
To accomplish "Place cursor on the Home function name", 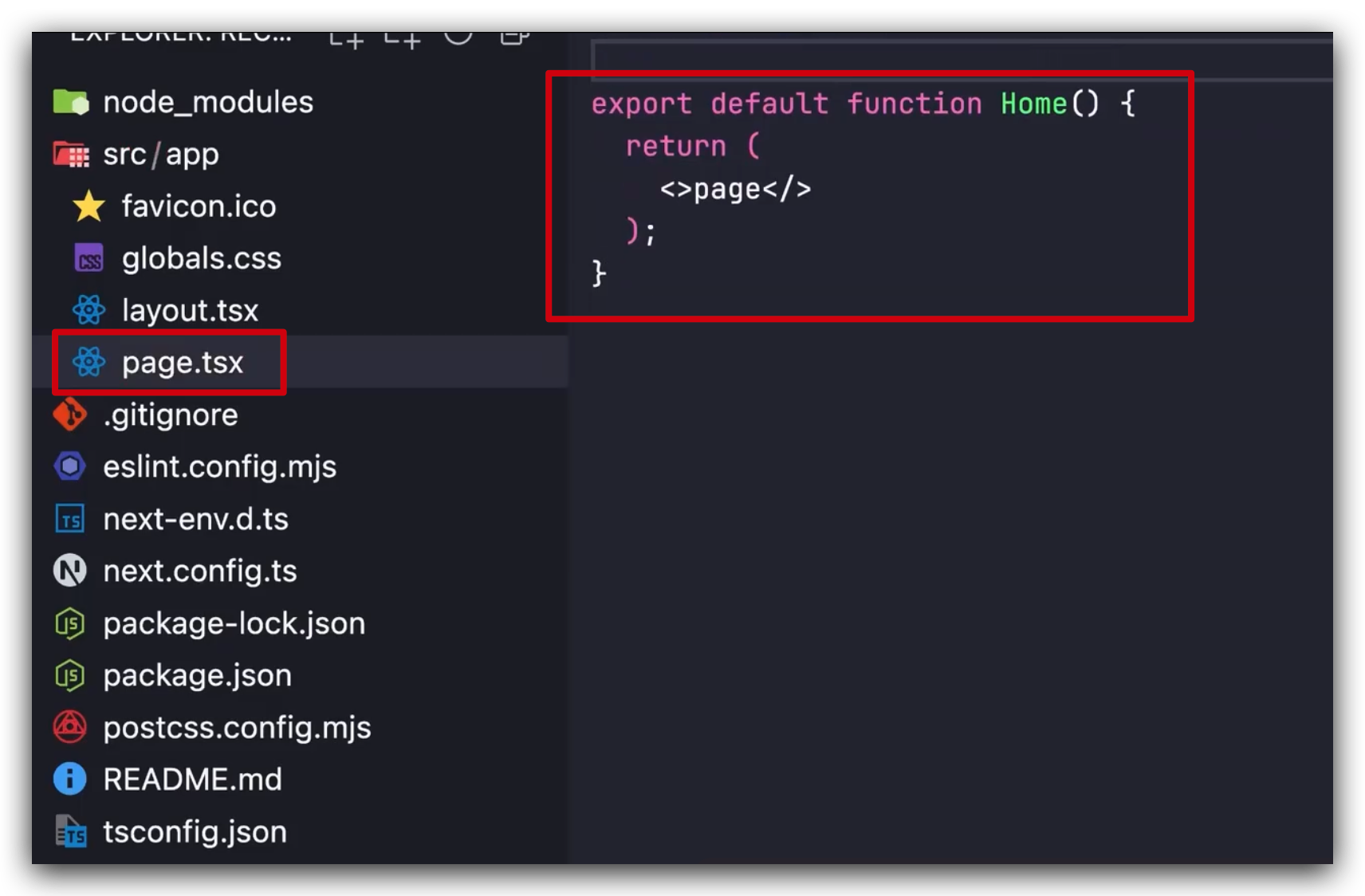I will click(1033, 104).
